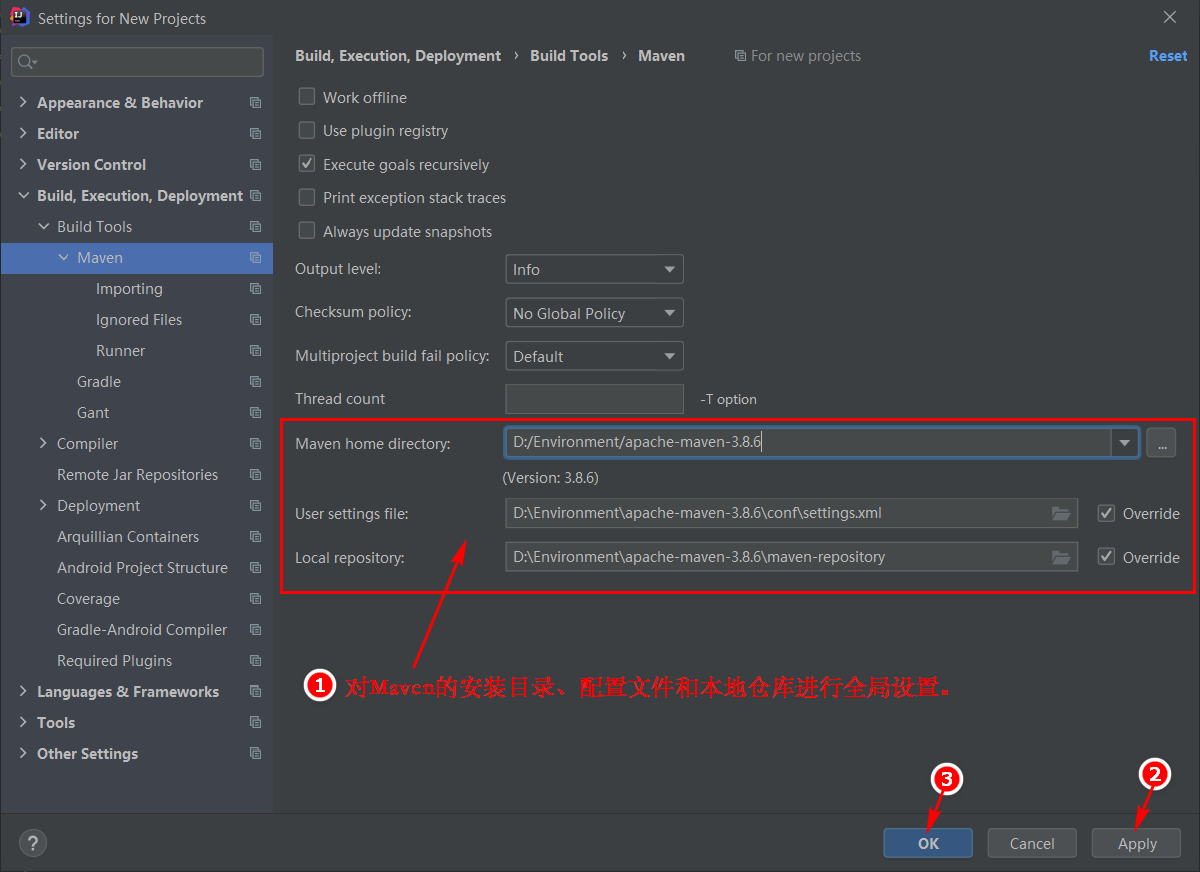Image resolution: width=1200 pixels, height=872 pixels.
Task: Click the folder icon for User settings file
Action: click(1061, 514)
